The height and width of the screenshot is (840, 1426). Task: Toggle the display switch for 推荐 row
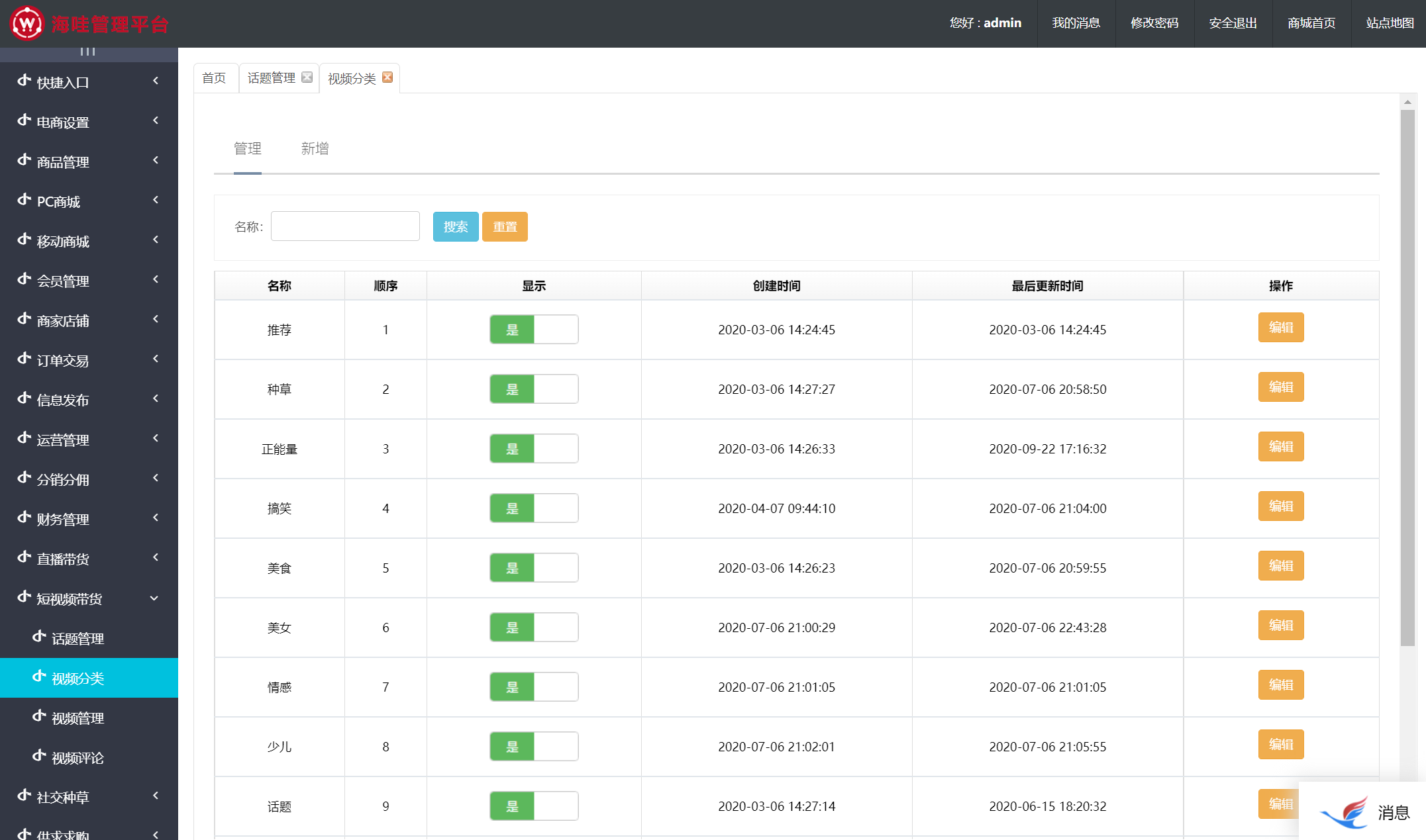534,330
